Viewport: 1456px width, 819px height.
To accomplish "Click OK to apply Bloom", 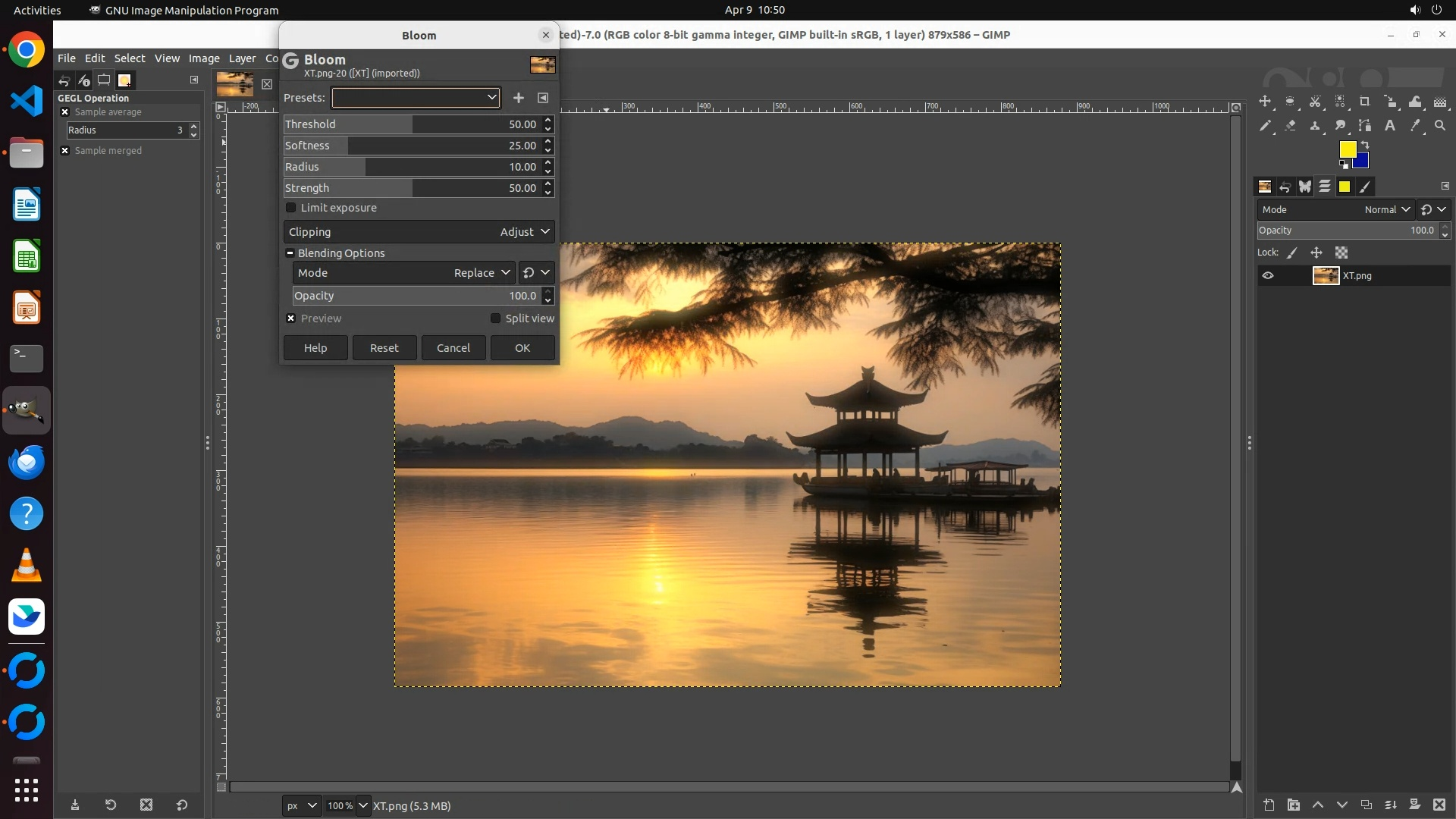I will point(522,348).
